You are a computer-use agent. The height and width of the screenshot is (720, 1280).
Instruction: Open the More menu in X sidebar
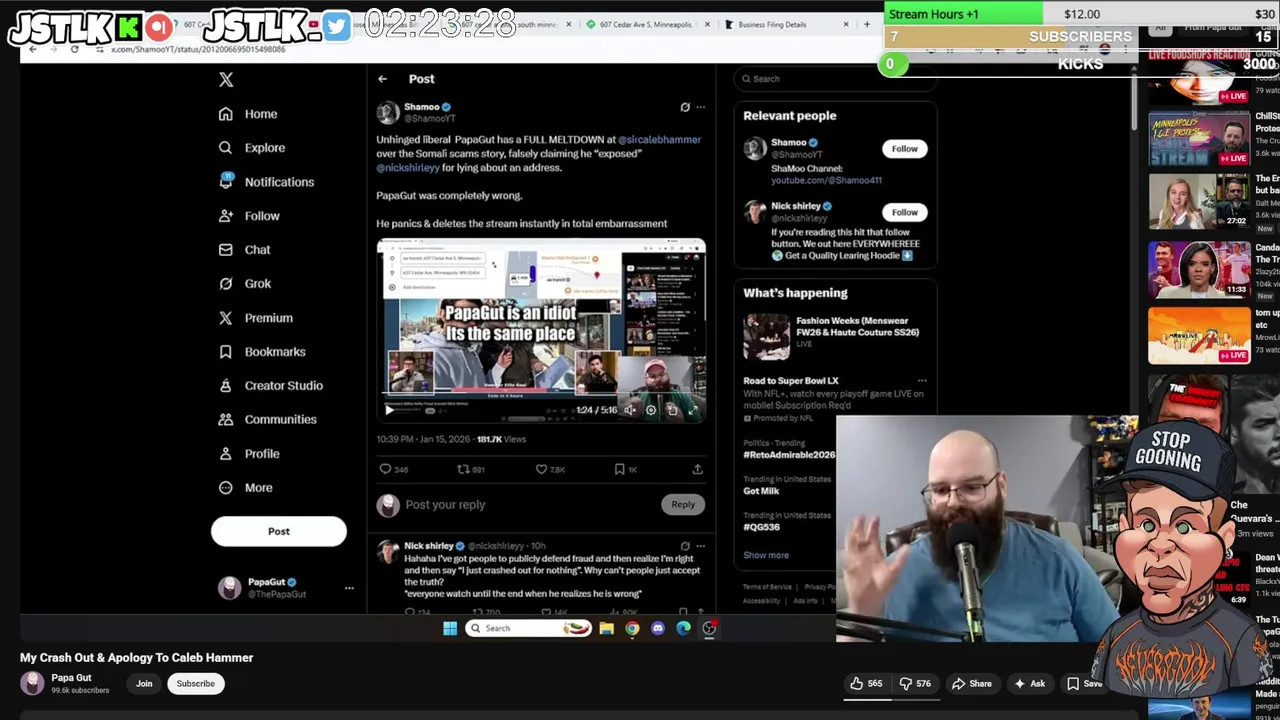tap(245, 488)
